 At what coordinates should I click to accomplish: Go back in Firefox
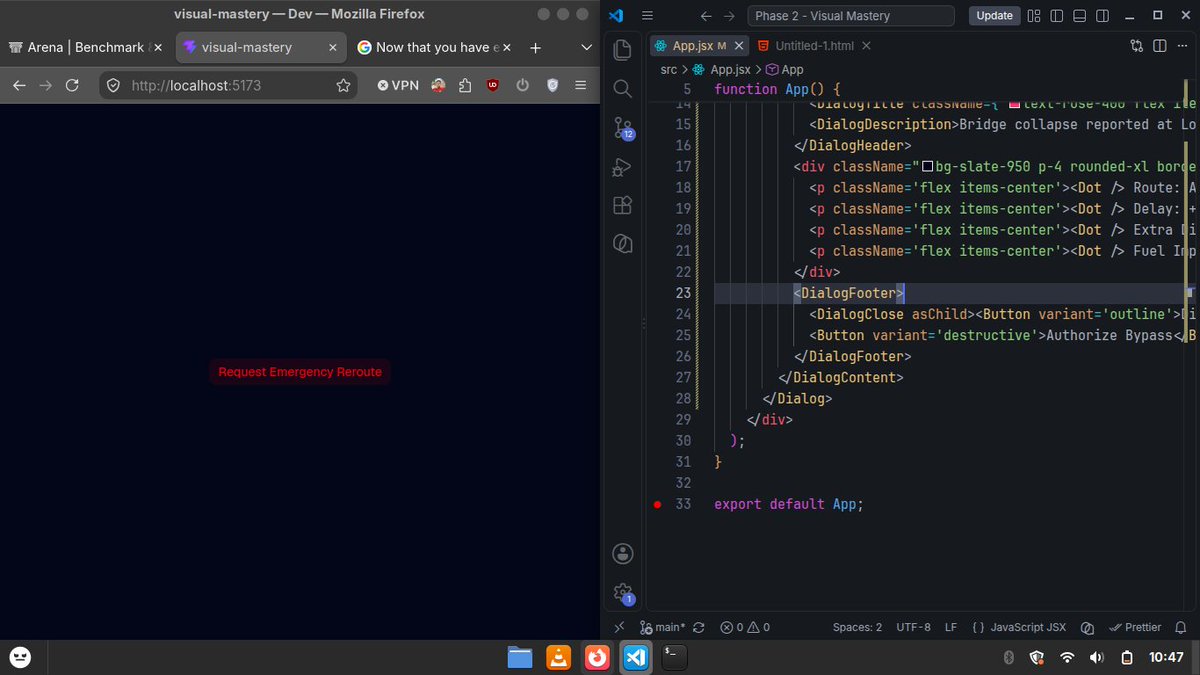coord(19,86)
